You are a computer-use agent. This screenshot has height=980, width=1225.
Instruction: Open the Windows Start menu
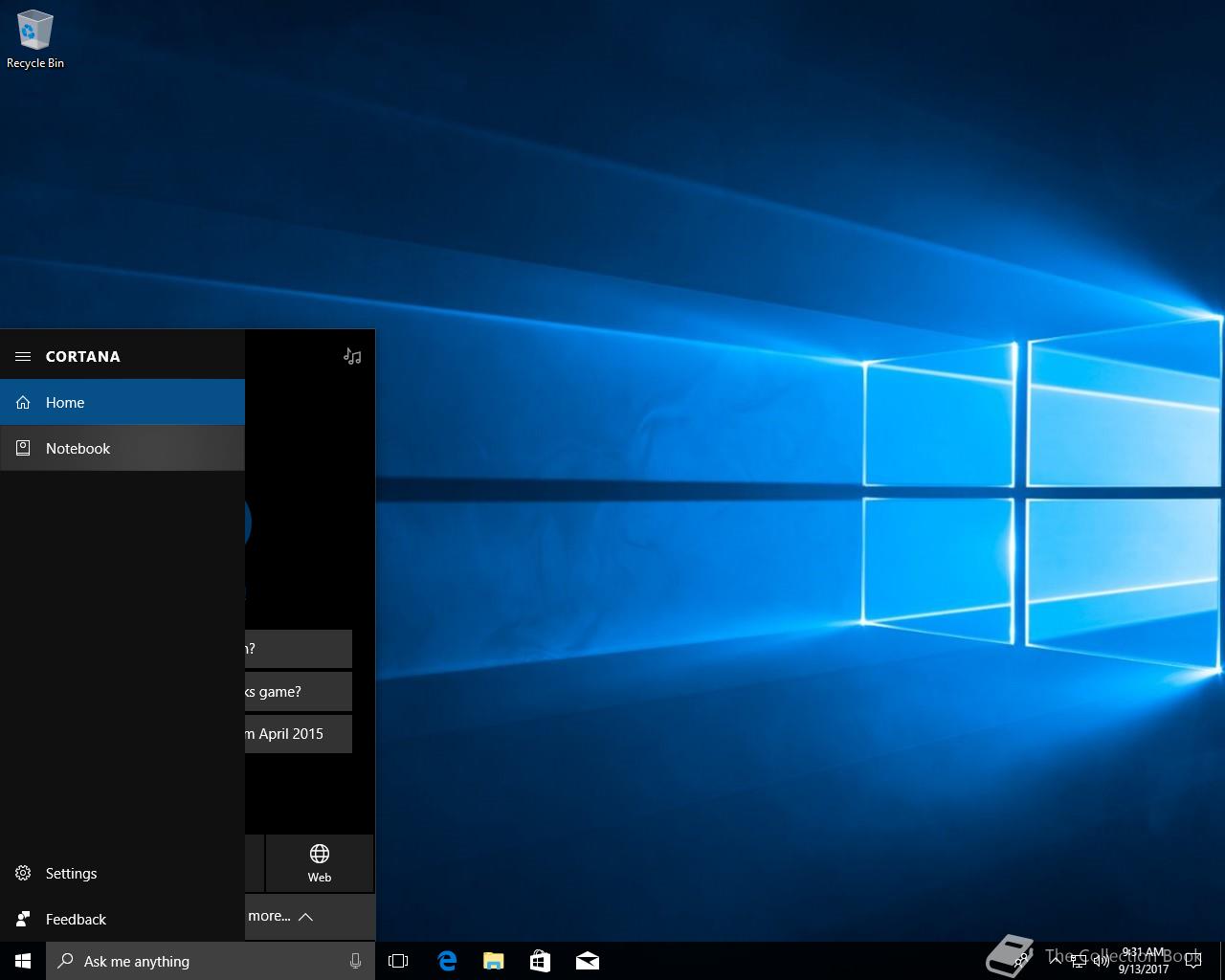point(23,961)
